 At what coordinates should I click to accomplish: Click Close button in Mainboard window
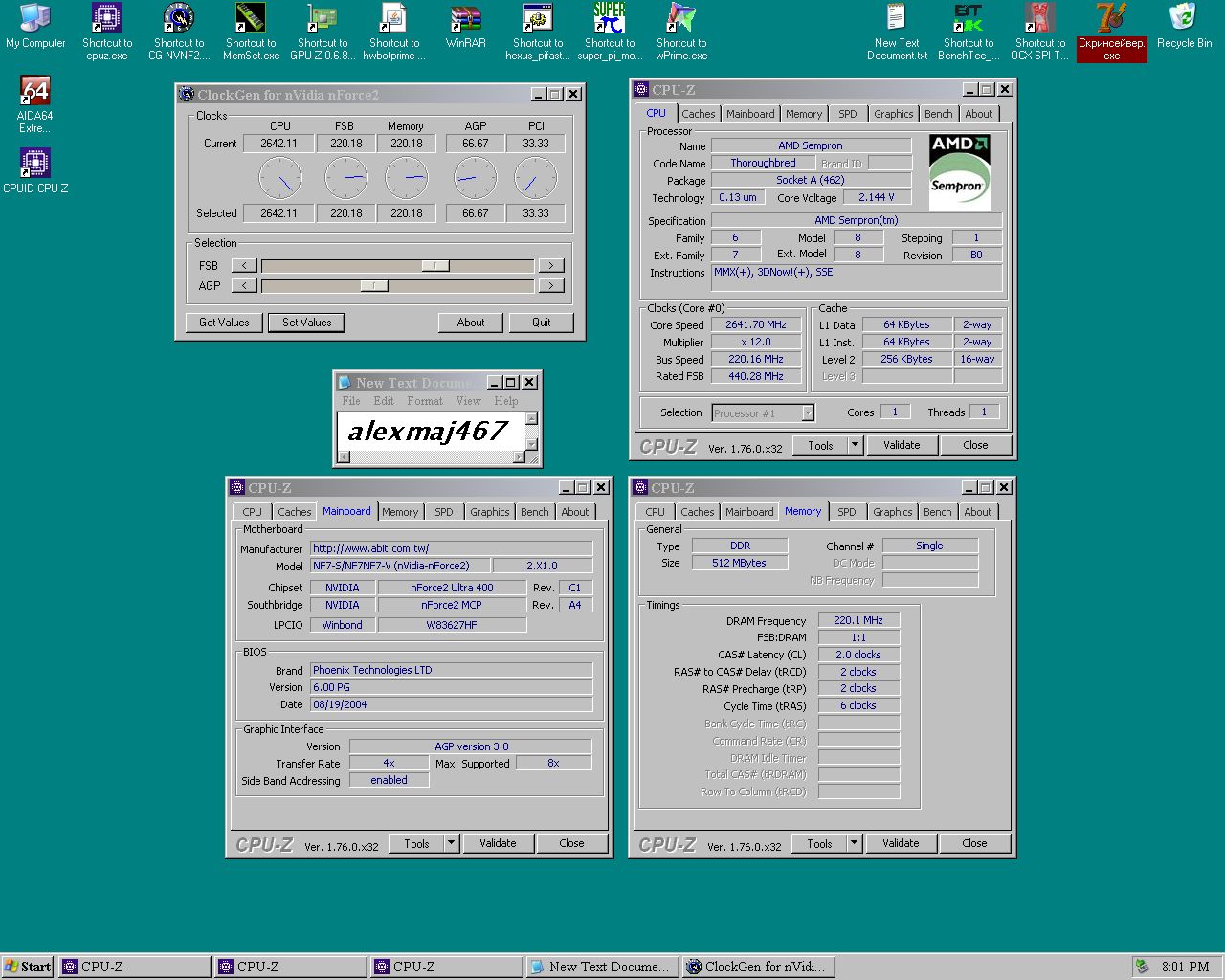tap(571, 843)
